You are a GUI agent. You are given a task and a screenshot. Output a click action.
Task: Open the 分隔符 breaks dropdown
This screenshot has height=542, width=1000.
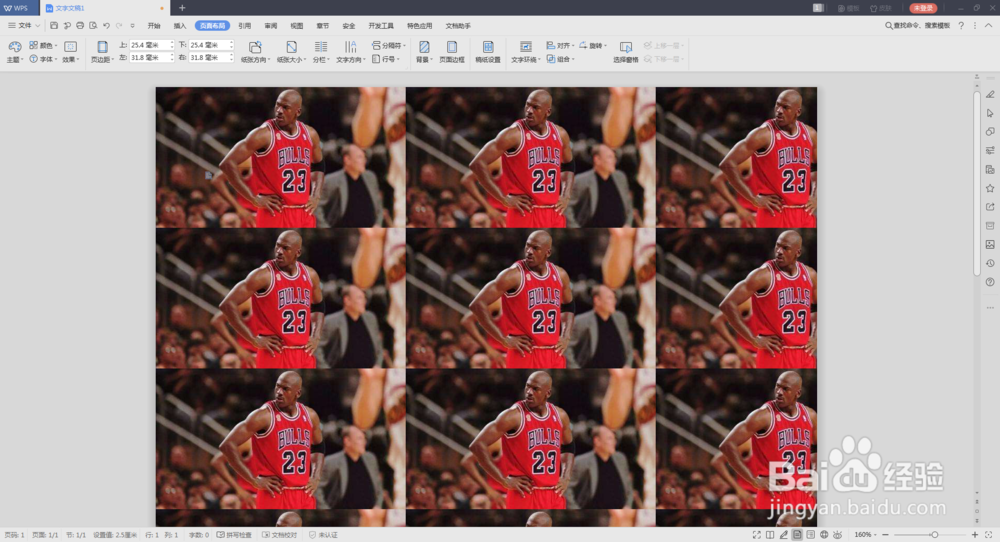tap(388, 45)
